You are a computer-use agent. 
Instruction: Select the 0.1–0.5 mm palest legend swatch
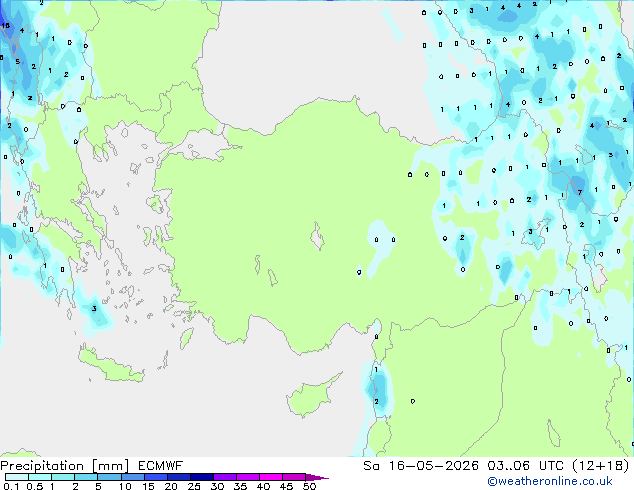(x=17, y=477)
